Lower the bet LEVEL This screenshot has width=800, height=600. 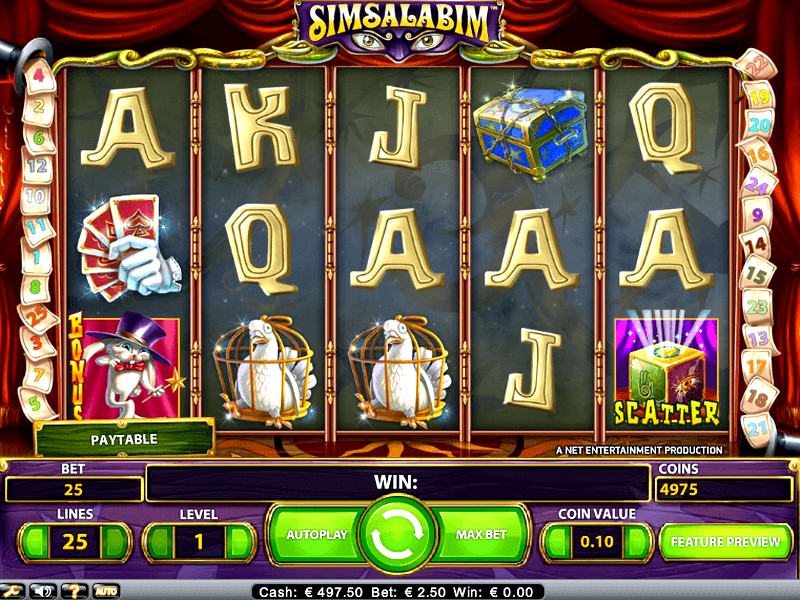tap(160, 542)
